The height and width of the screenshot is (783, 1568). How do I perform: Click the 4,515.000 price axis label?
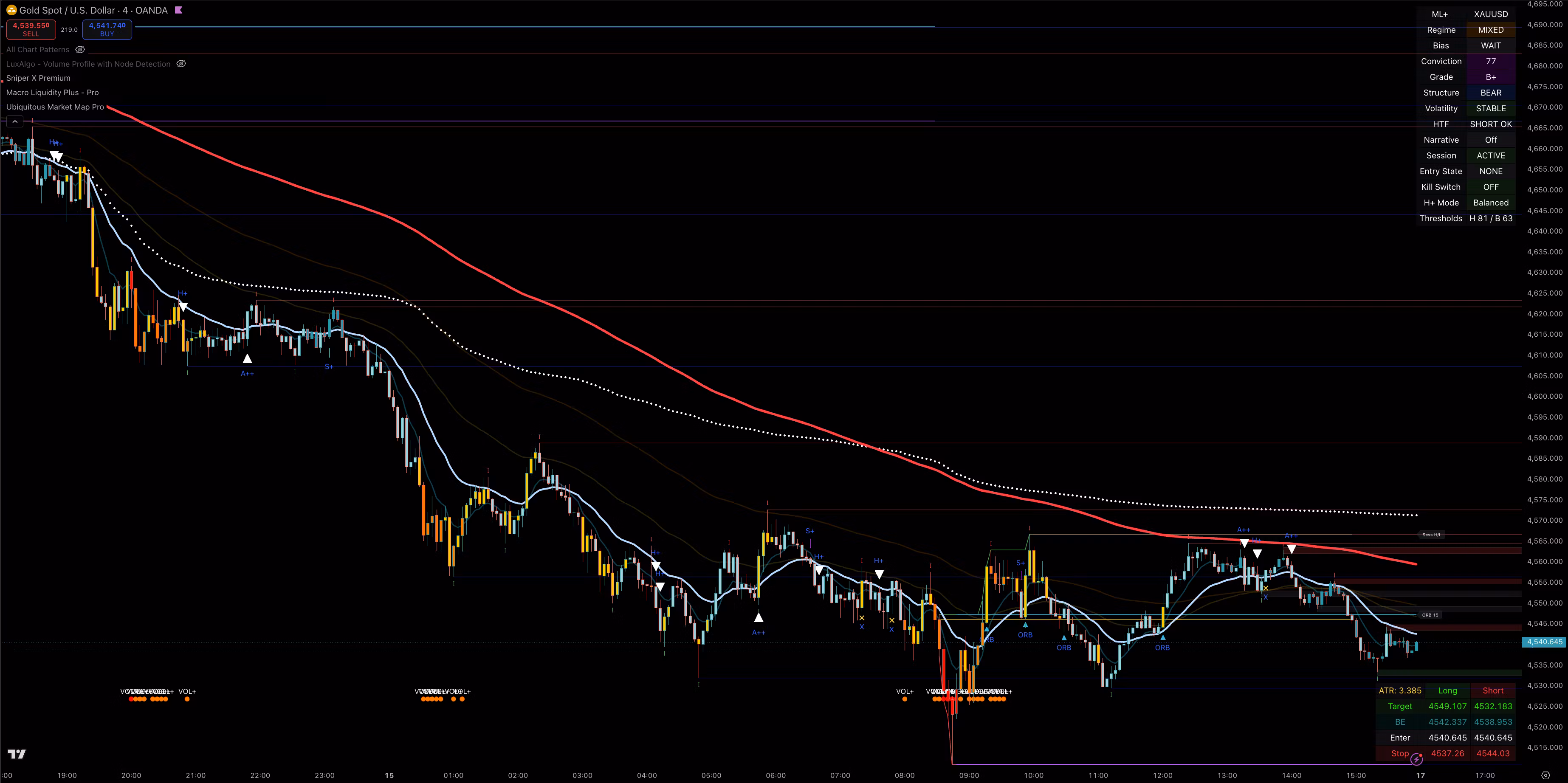(1544, 748)
